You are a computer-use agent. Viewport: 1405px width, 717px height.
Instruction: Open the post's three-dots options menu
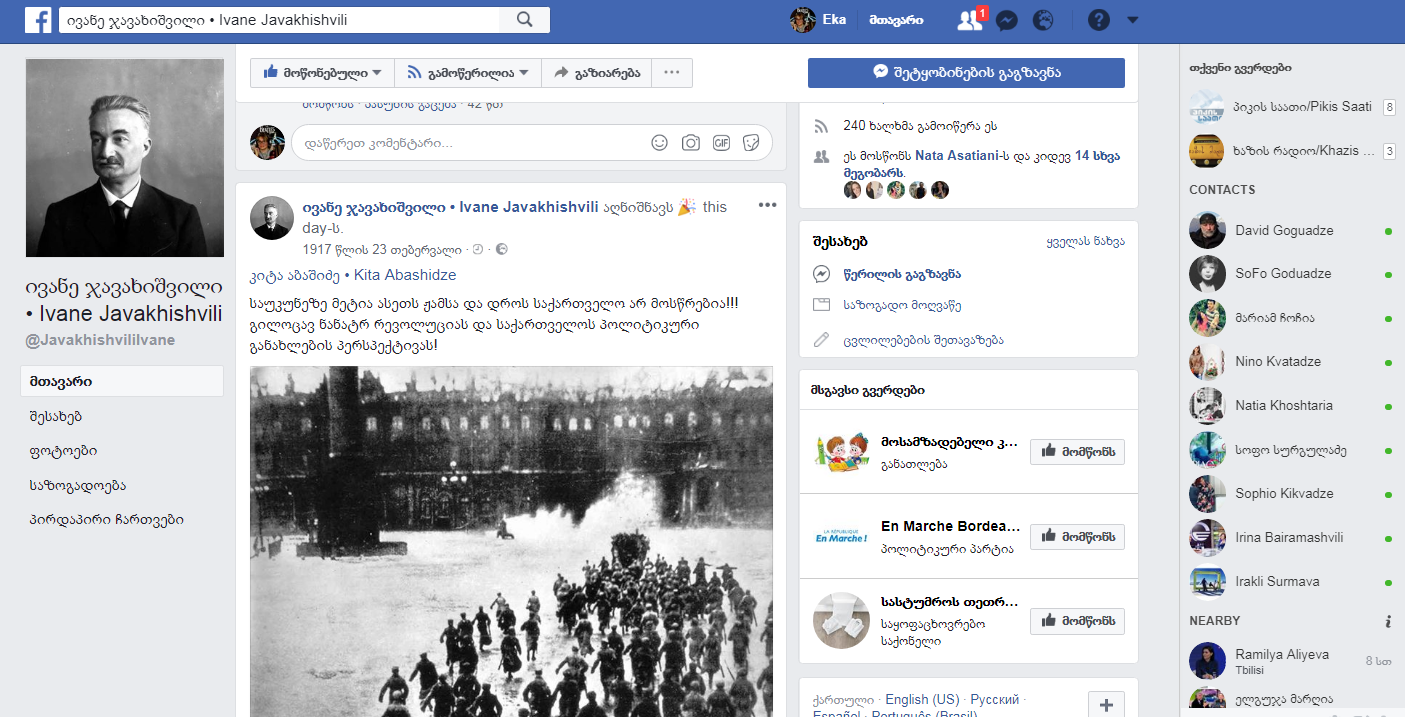pyautogui.click(x=767, y=205)
